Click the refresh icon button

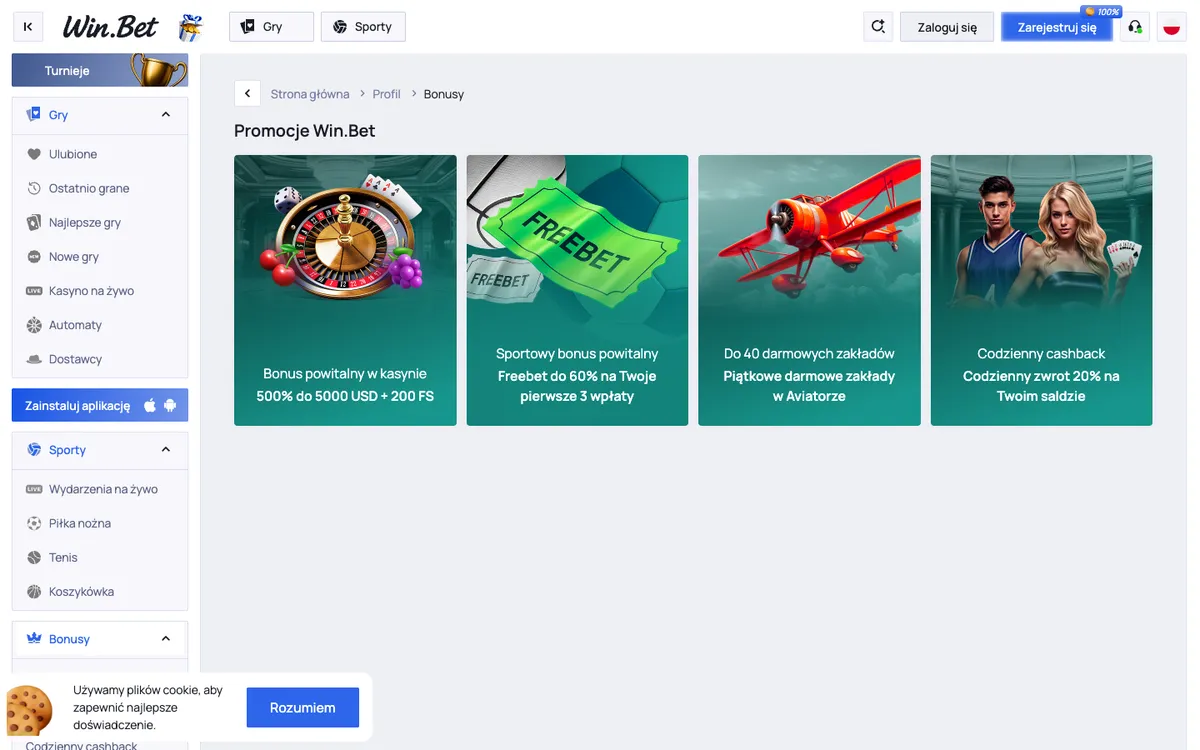coord(878,27)
